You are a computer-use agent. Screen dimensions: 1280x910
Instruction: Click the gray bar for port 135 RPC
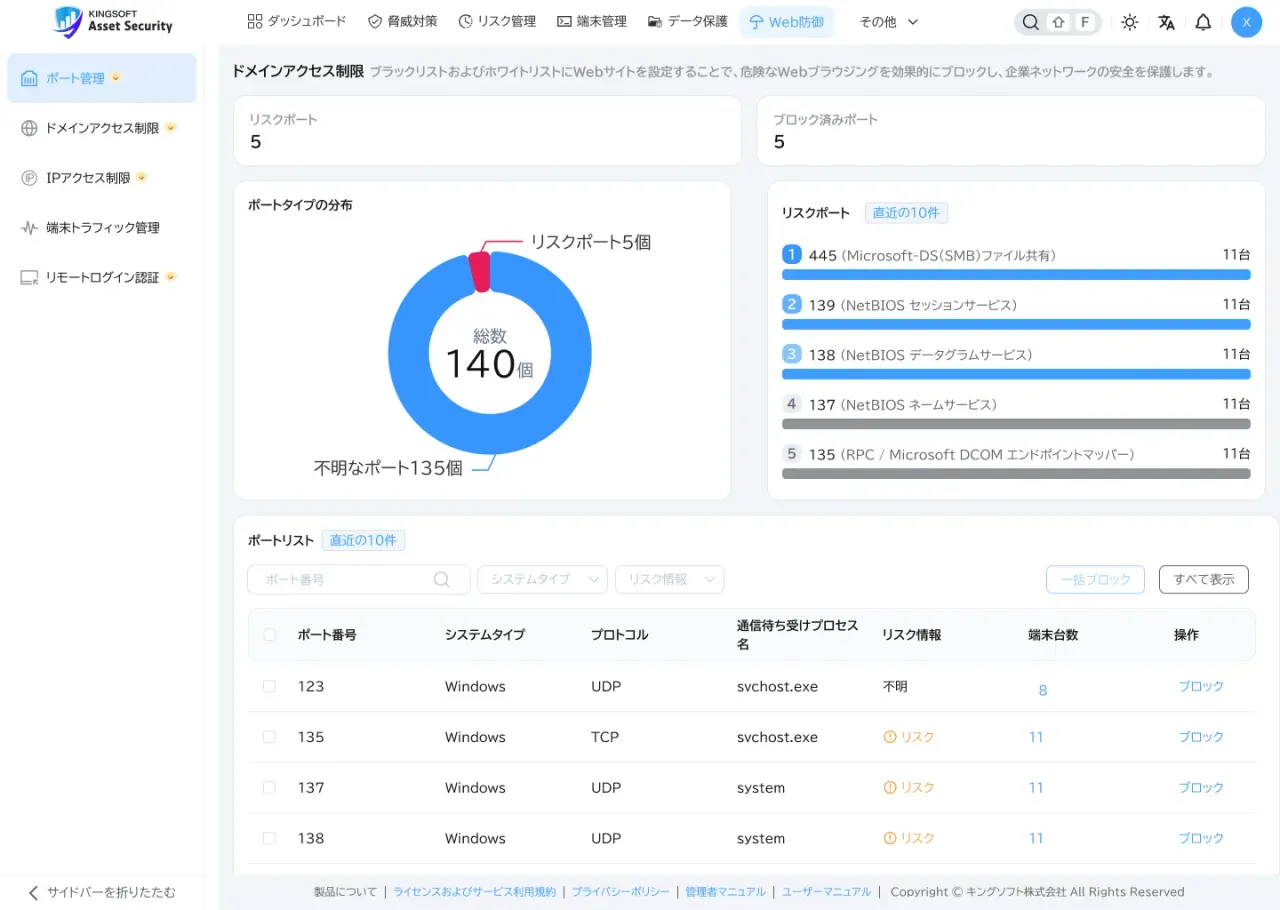click(x=1016, y=473)
